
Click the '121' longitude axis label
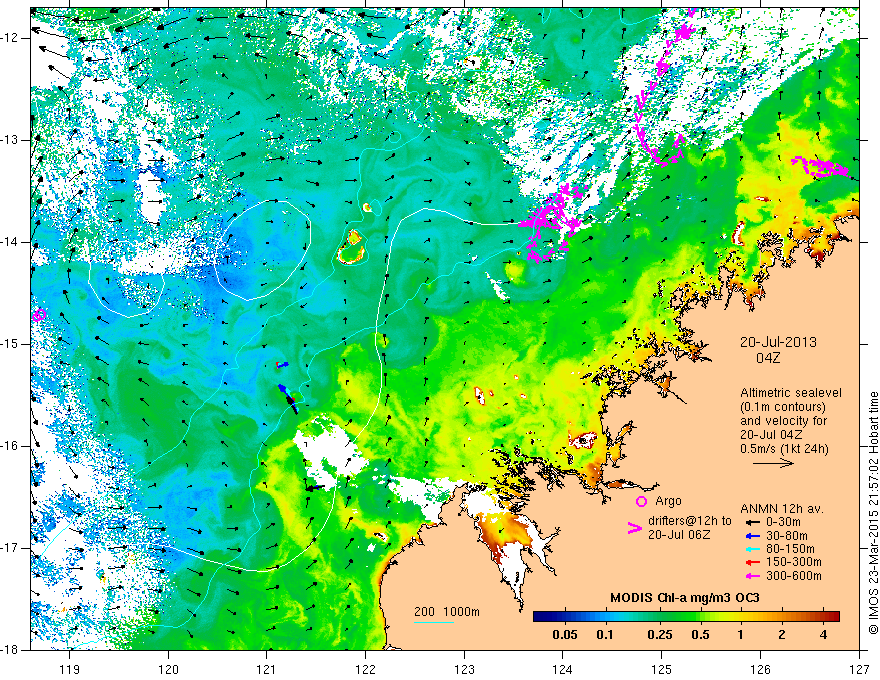click(267, 669)
